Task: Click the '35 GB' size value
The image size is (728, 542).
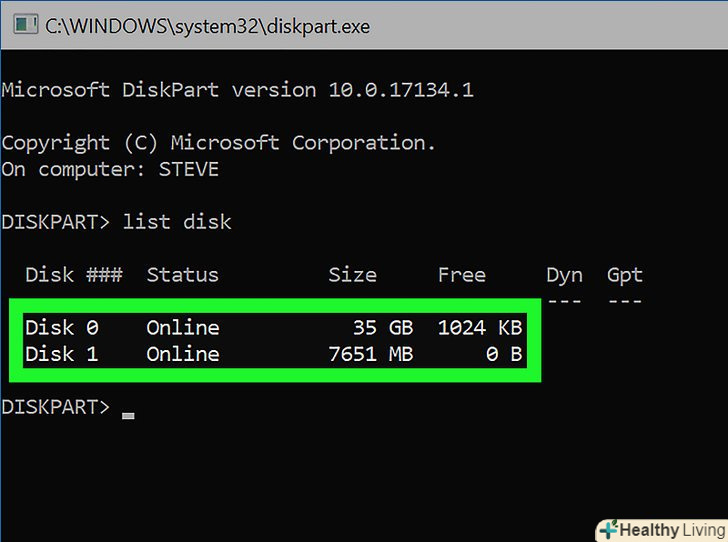Action: [x=383, y=327]
